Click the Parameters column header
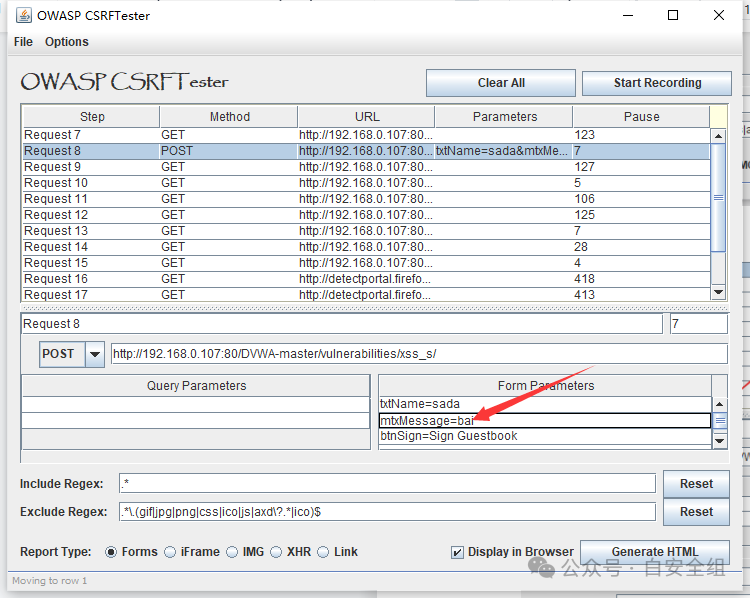The width and height of the screenshot is (750, 598). 504,117
